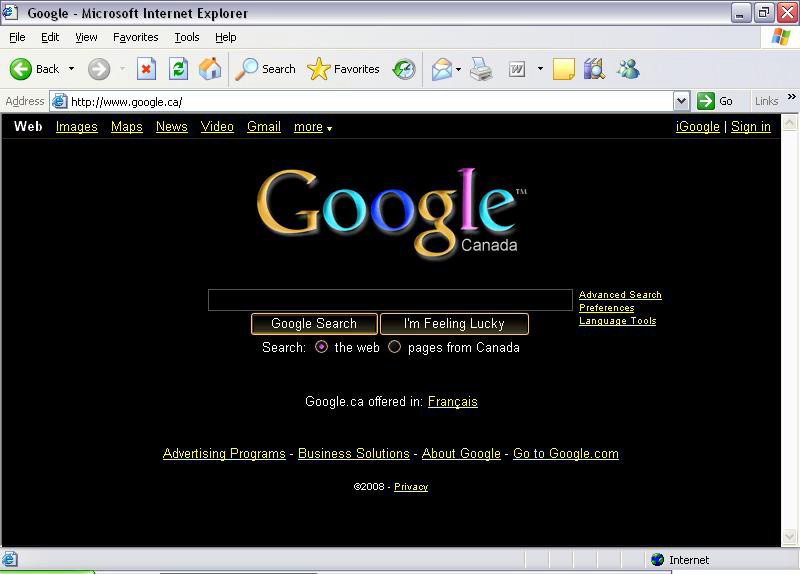Open Advertising Programs link
800x574 pixels.
click(x=224, y=454)
